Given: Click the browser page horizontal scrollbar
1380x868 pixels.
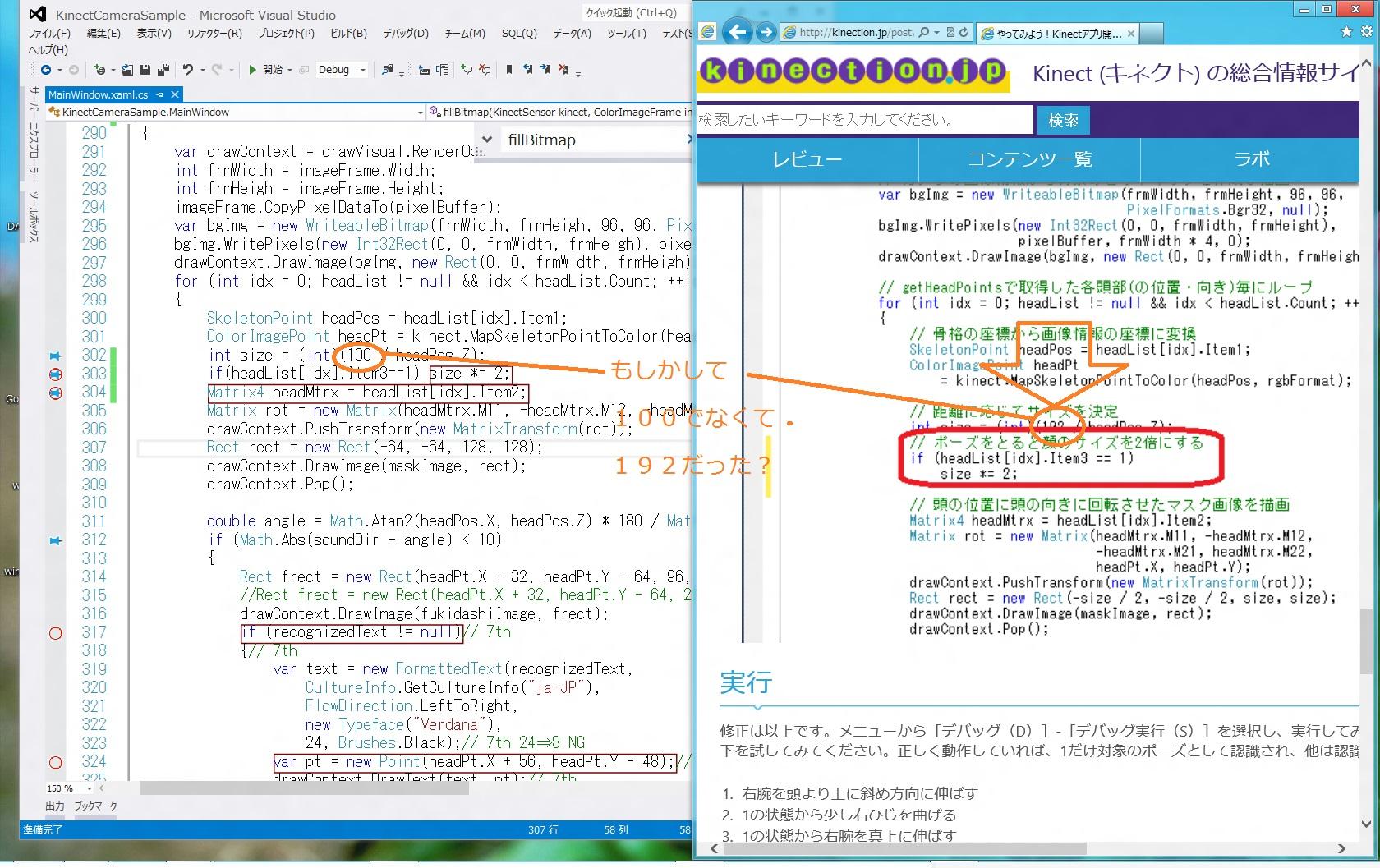Looking at the screenshot, I should [904, 848].
